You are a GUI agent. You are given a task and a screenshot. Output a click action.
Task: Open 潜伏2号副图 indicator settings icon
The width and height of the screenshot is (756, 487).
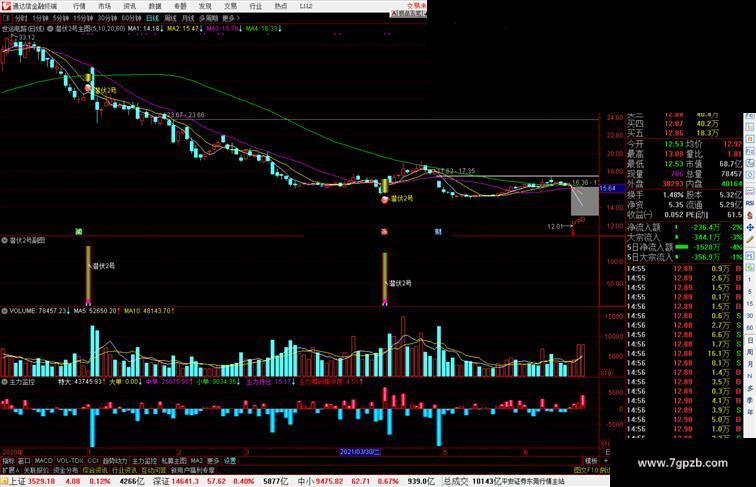4,240
